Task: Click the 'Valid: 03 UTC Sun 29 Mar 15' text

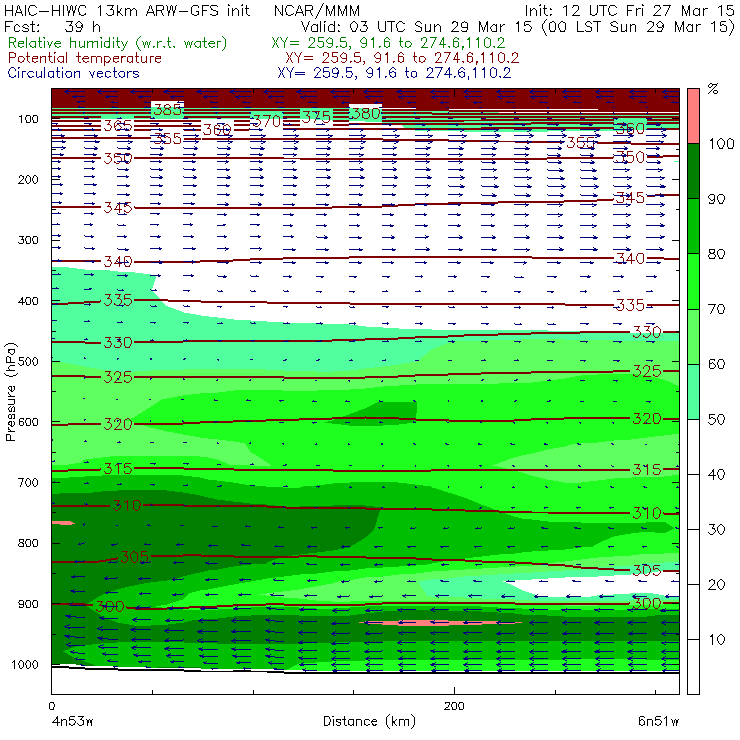Action: (x=417, y=26)
